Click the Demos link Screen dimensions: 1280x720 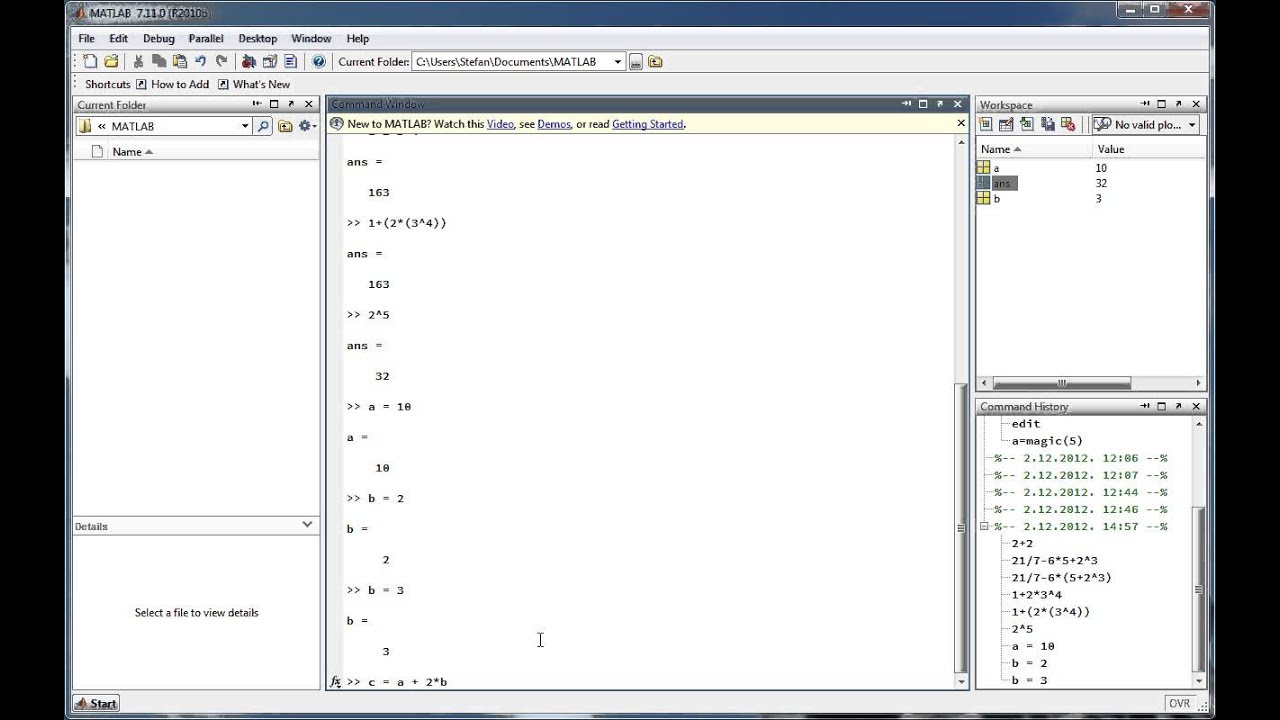coord(554,124)
